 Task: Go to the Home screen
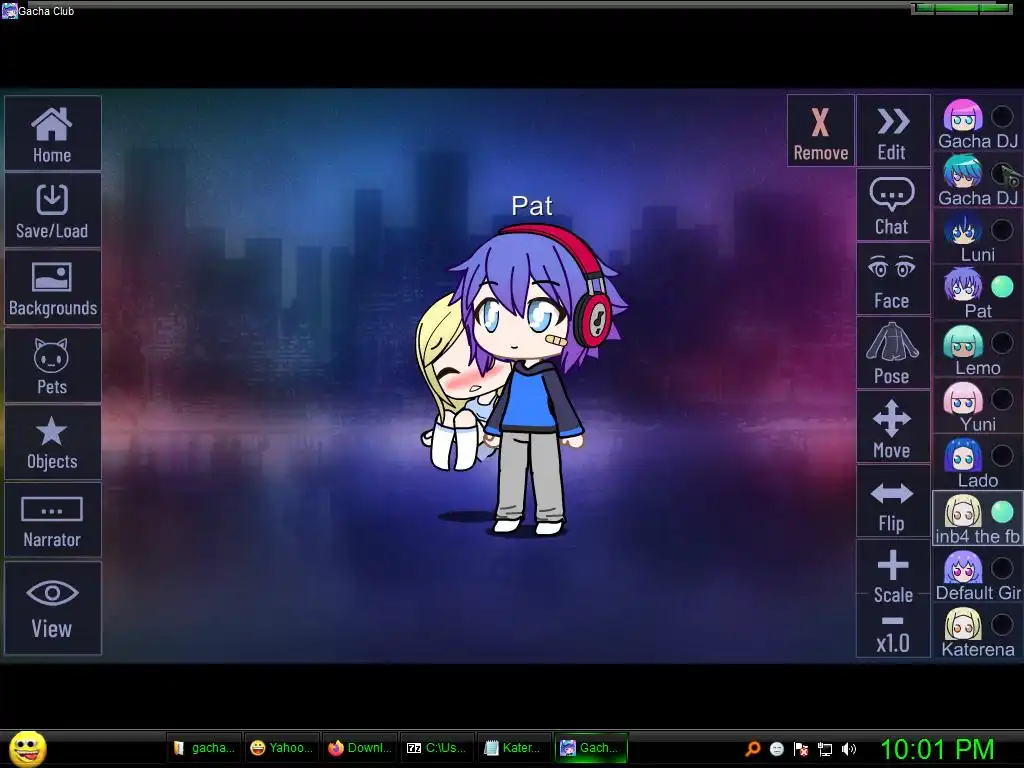(x=52, y=133)
